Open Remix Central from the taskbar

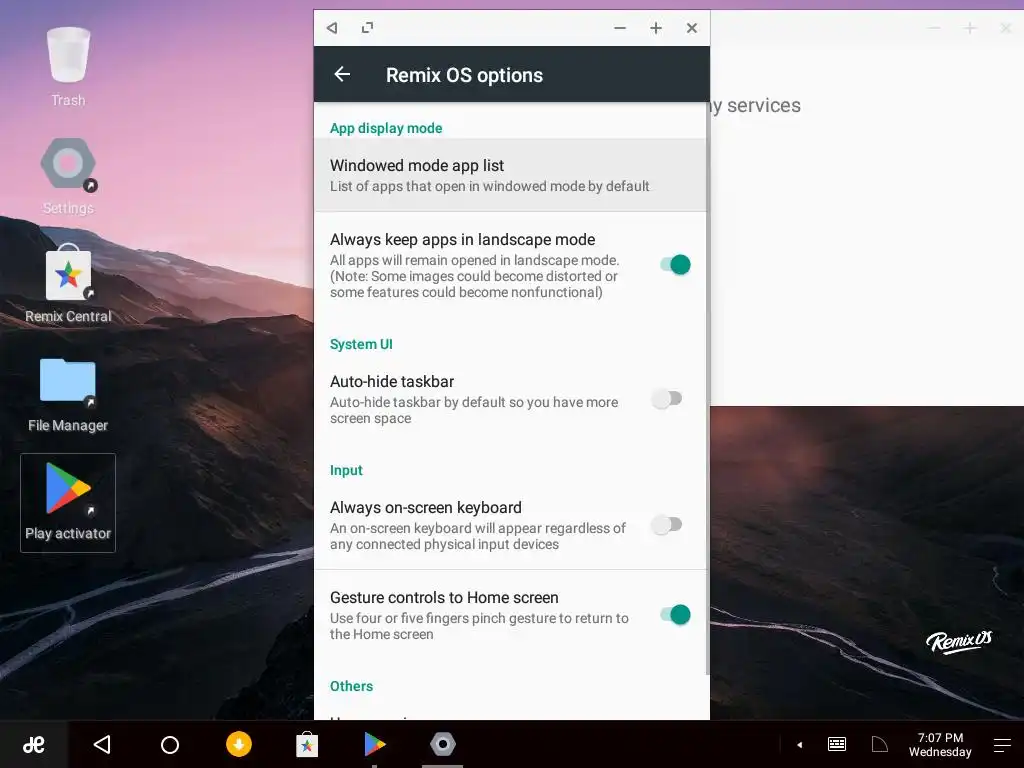[307, 744]
